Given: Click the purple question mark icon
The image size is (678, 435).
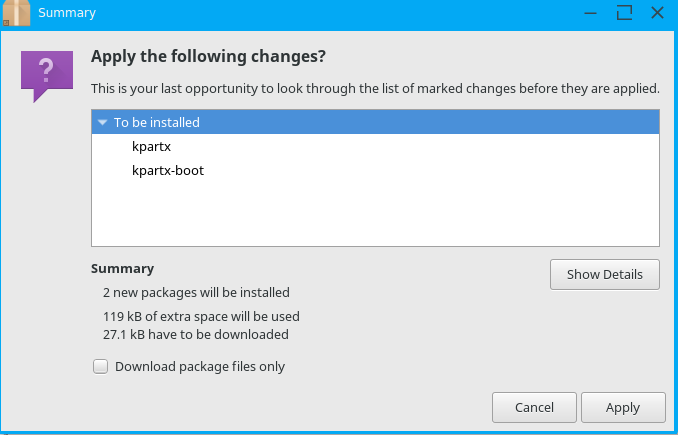Looking at the screenshot, I should [46, 74].
